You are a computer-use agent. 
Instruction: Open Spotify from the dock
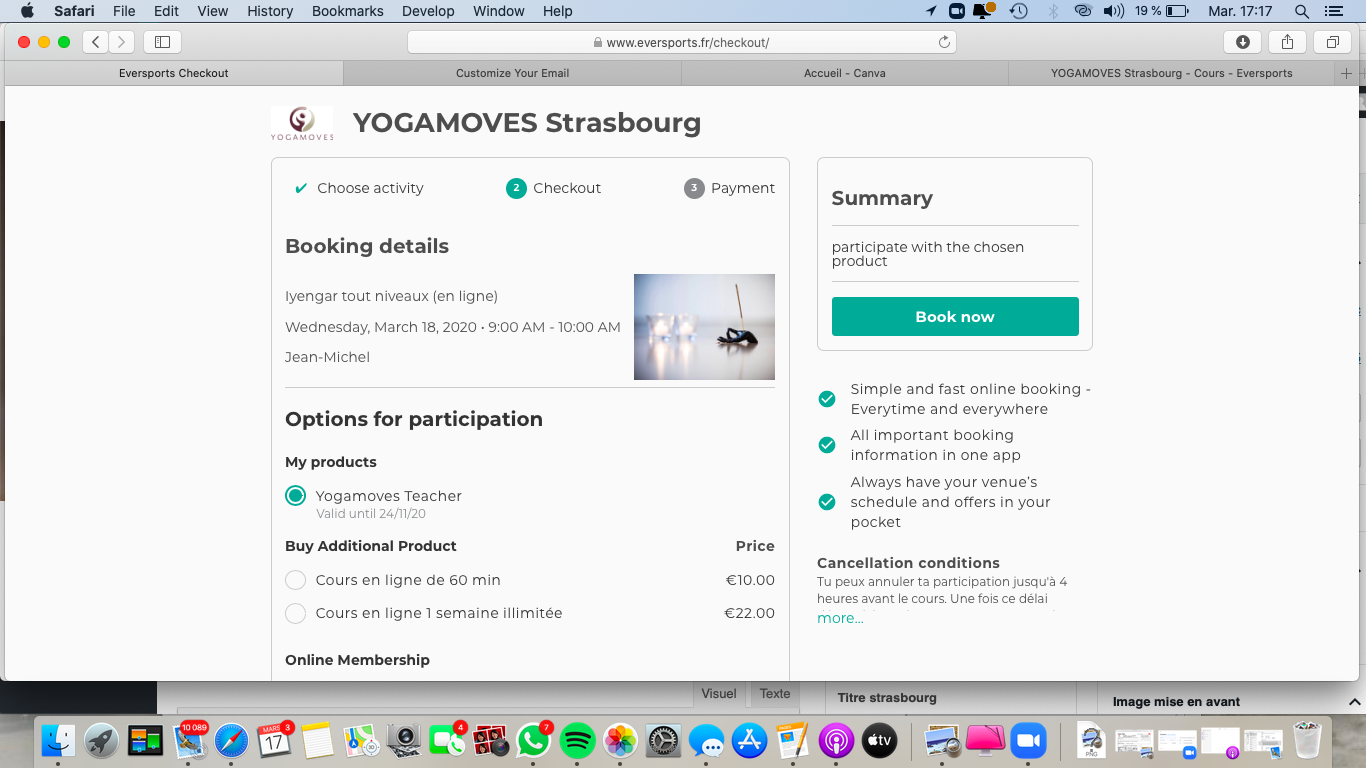point(577,741)
